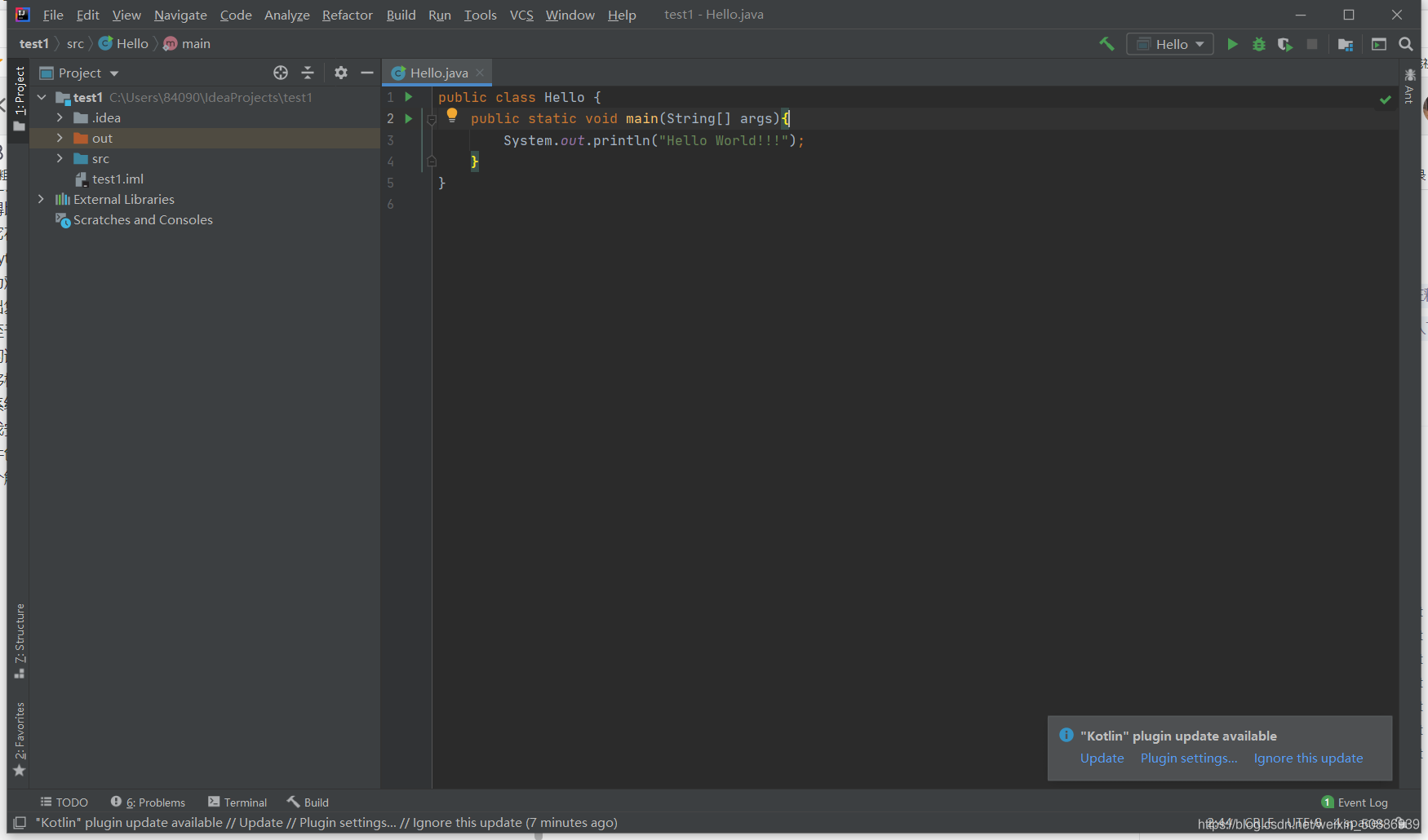Open Project panel settings gear
The height and width of the screenshot is (840, 1428).
[x=341, y=73]
